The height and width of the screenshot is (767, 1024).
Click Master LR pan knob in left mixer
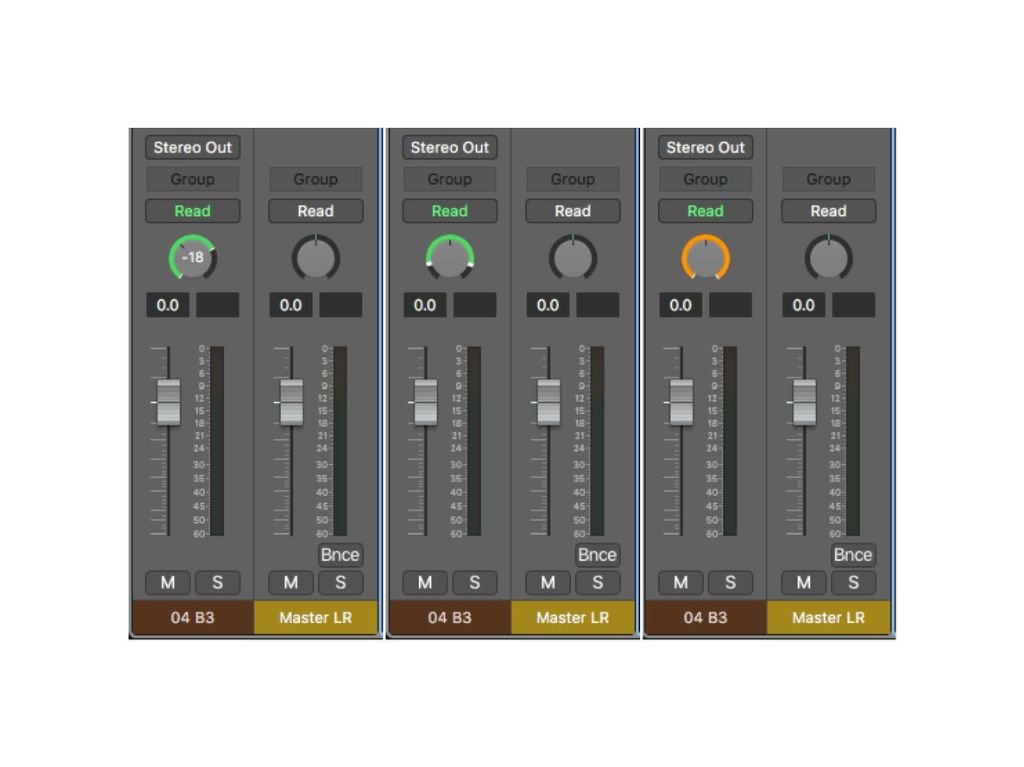(x=315, y=257)
